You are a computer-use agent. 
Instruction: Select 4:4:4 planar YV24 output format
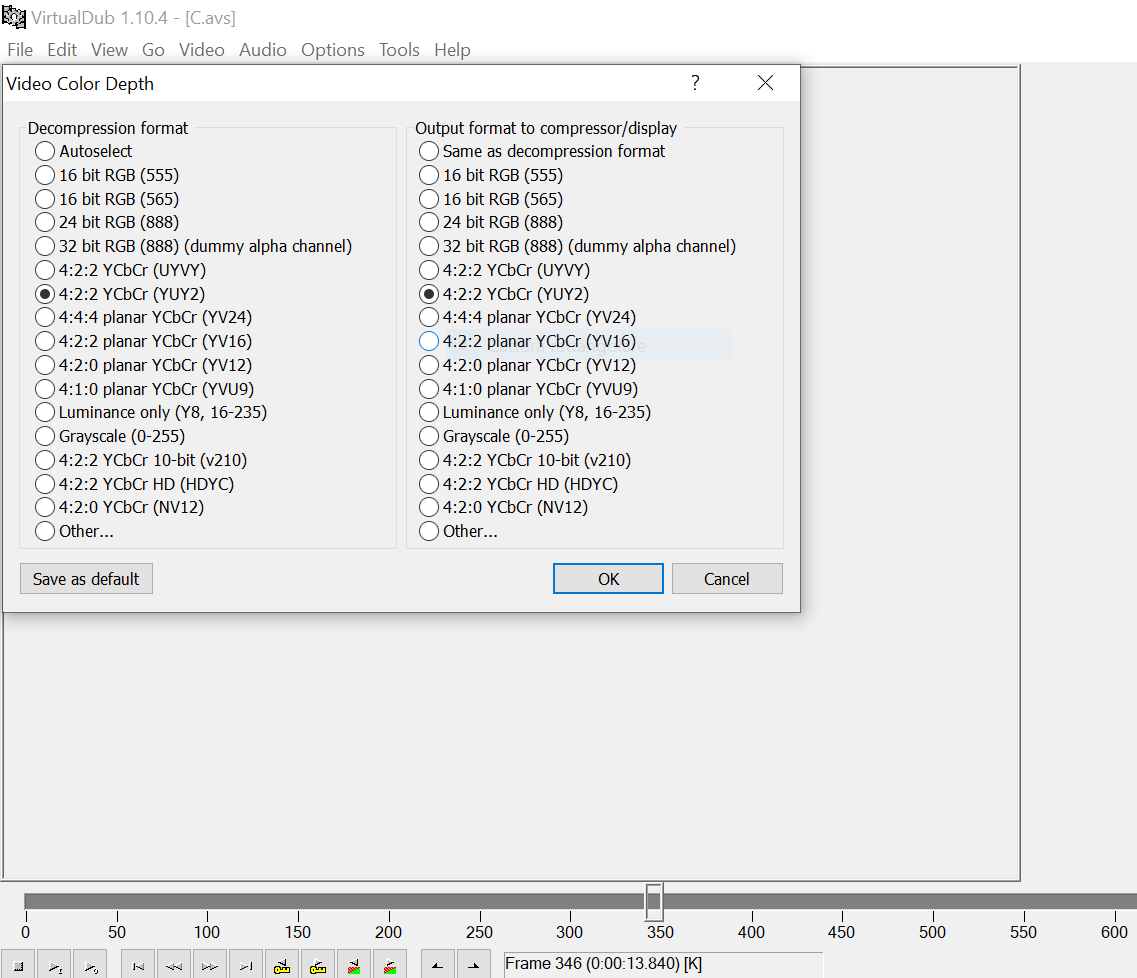click(x=527, y=317)
